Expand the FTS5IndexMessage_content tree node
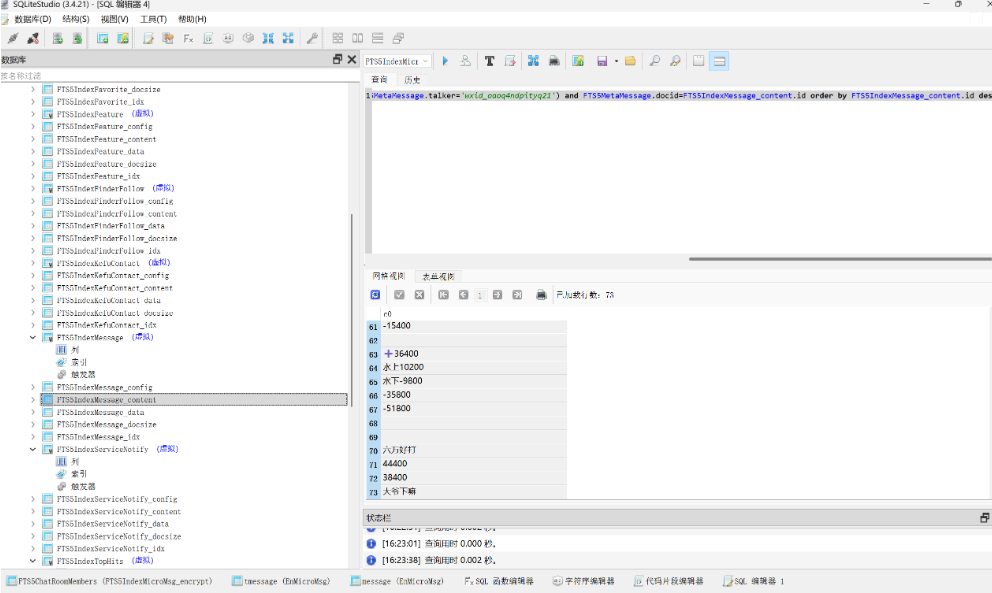This screenshot has width=992, height=593. (33, 400)
